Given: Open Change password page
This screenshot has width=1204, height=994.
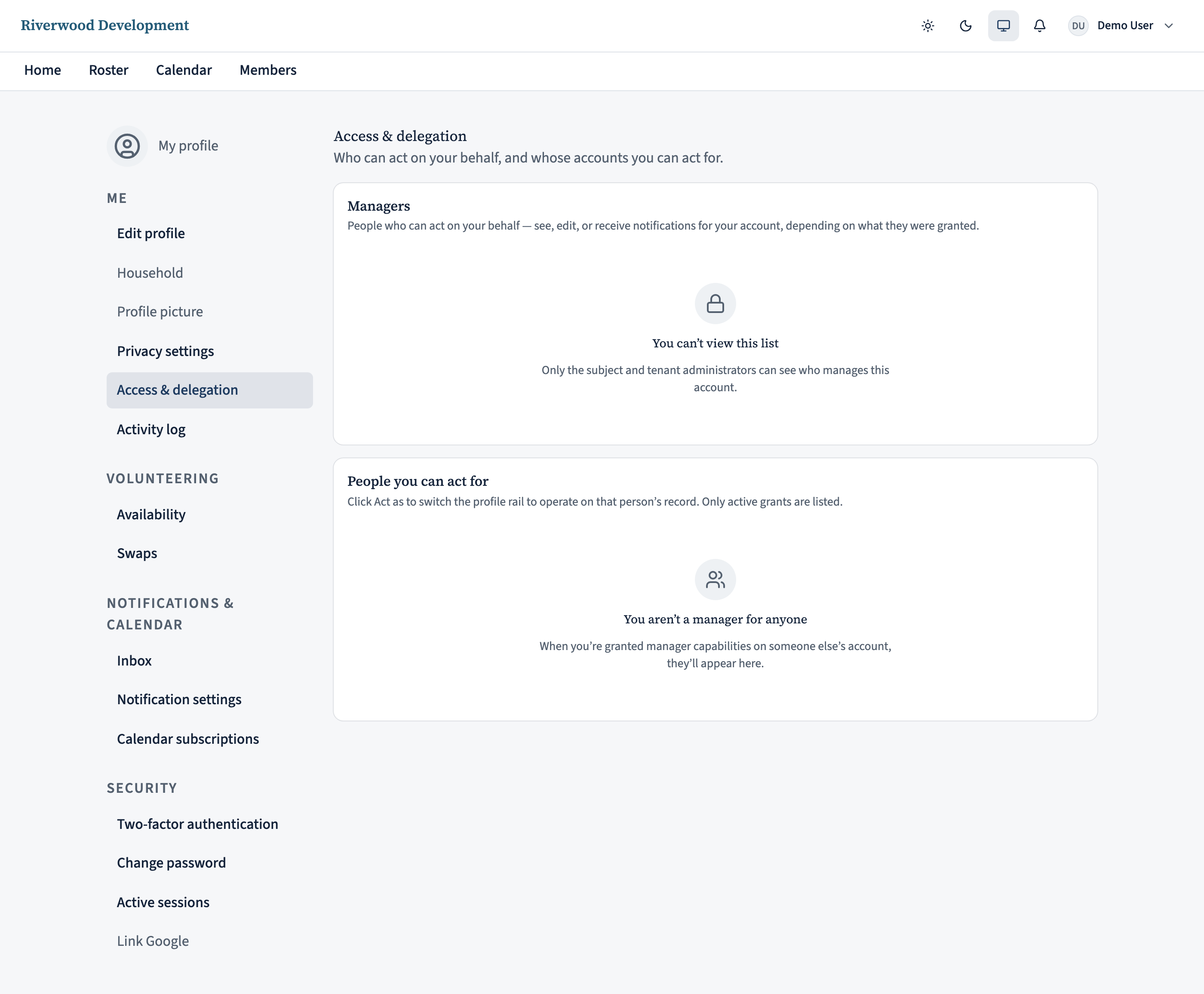Looking at the screenshot, I should click(x=209, y=863).
